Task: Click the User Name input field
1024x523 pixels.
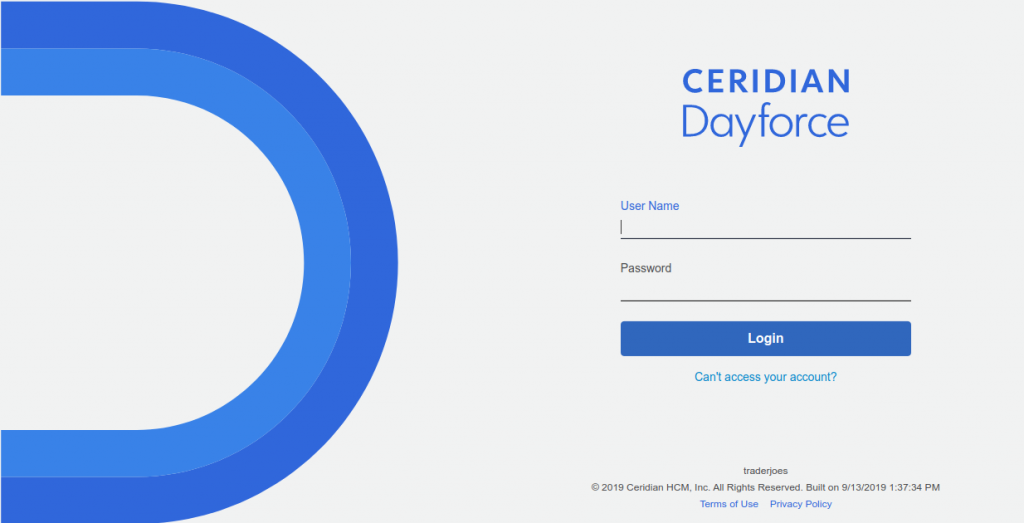Action: pos(765,227)
